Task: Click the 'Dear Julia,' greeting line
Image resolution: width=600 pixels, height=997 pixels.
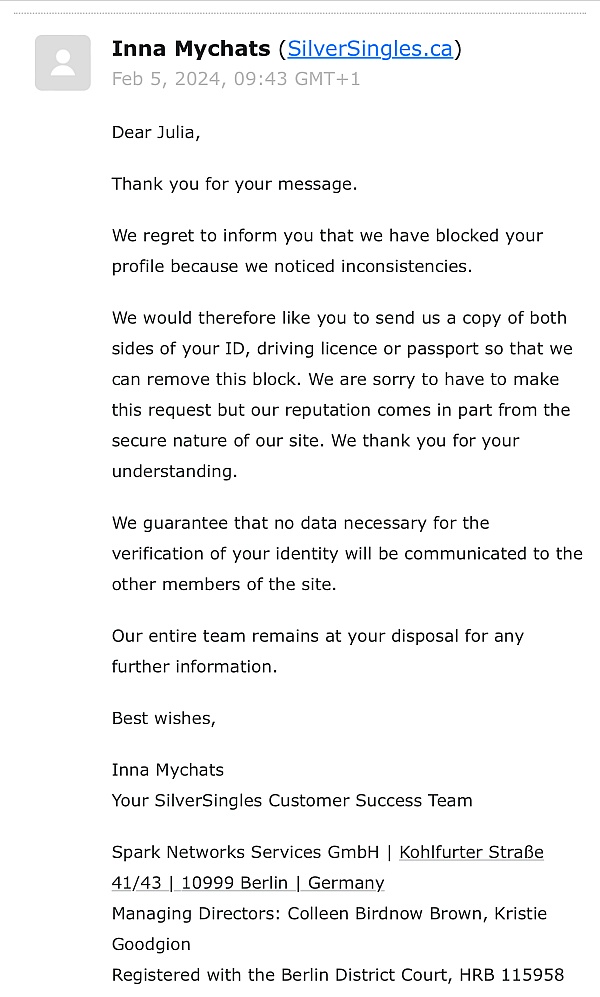Action: click(x=156, y=132)
